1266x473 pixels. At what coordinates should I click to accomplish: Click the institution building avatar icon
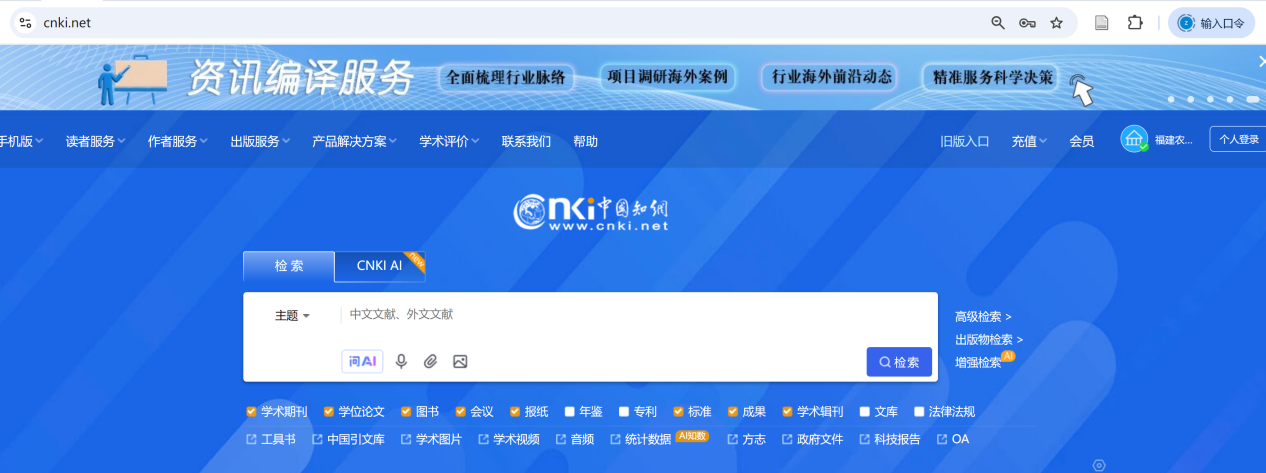1134,140
